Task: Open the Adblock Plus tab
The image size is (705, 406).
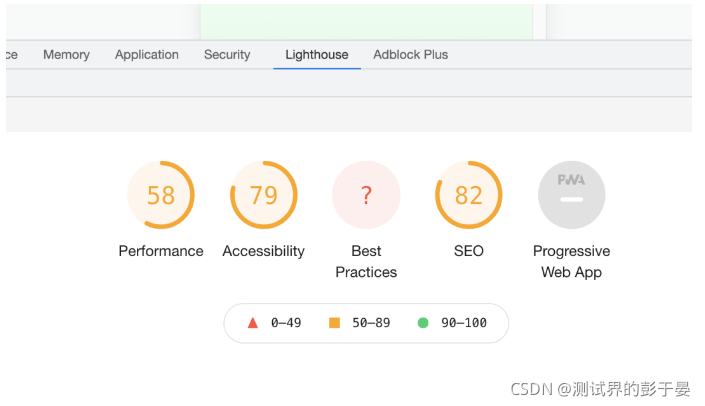Action: point(411,55)
